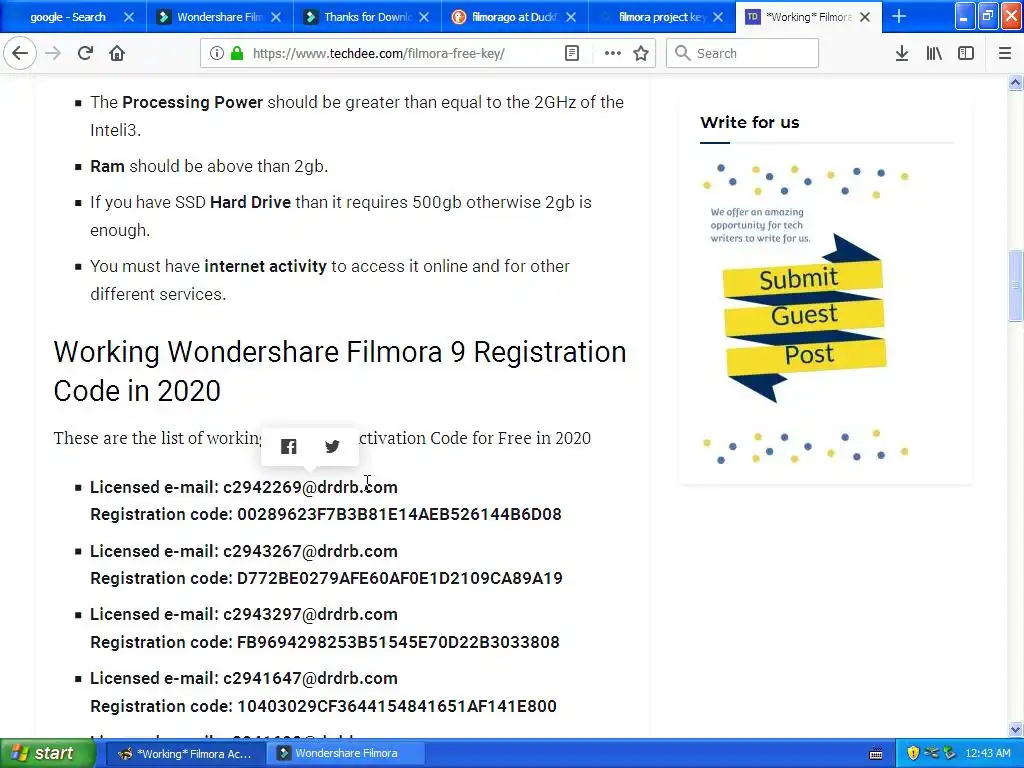Open the Firefox hamburger menu

1004,54
